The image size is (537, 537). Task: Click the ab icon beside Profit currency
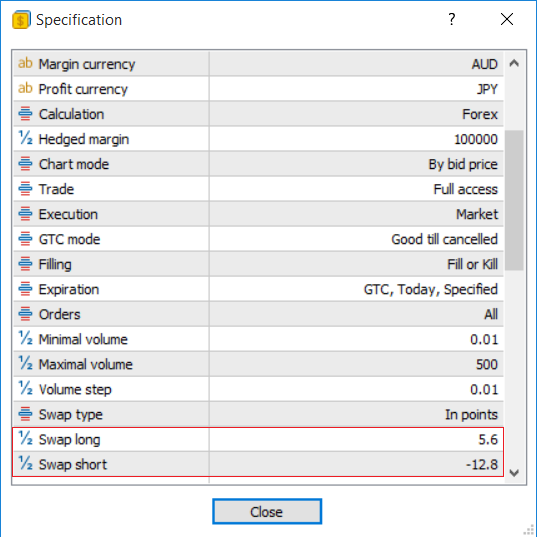(x=25, y=88)
